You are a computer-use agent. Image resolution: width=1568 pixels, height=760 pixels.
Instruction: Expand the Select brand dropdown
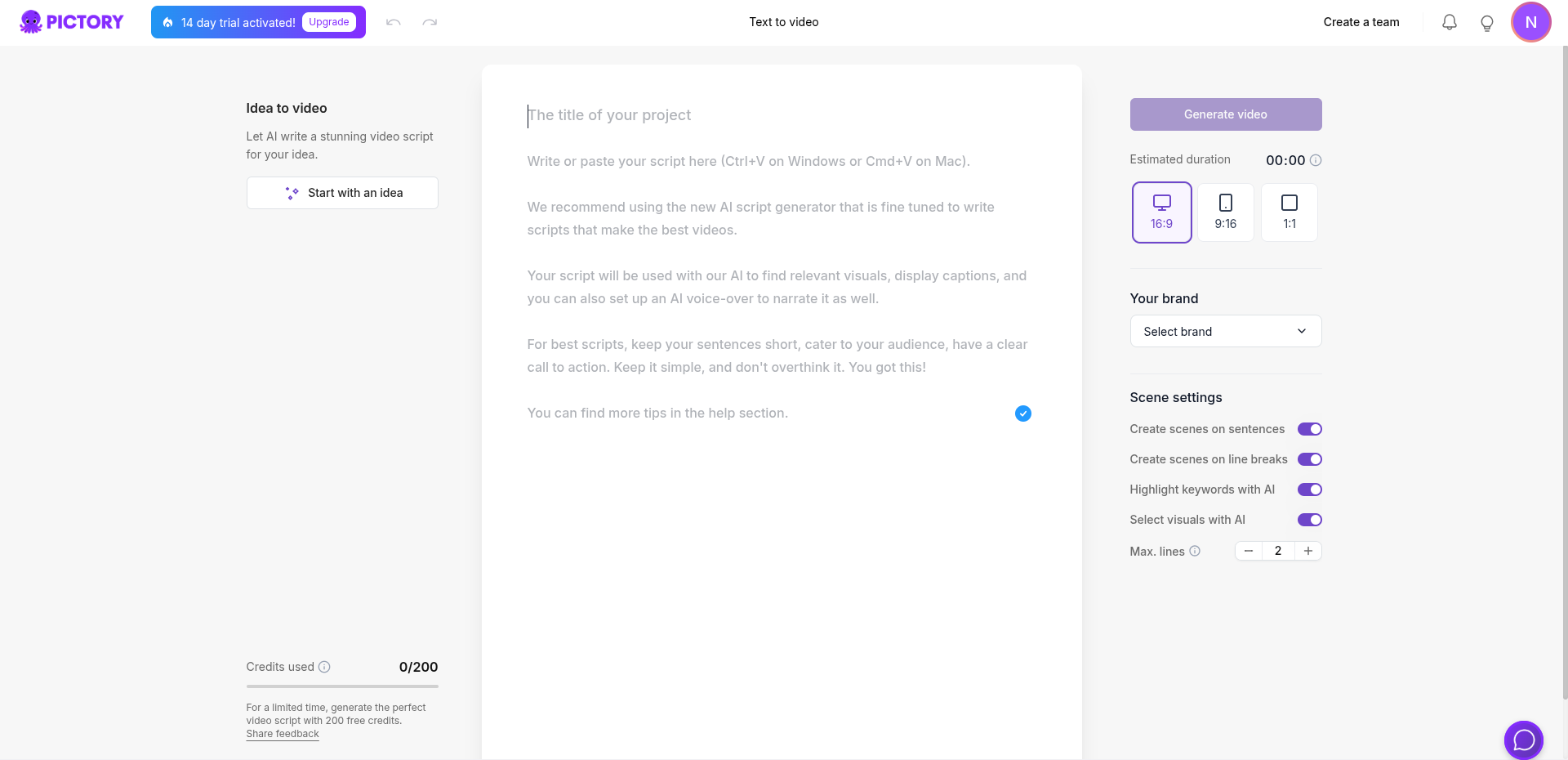pos(1225,331)
